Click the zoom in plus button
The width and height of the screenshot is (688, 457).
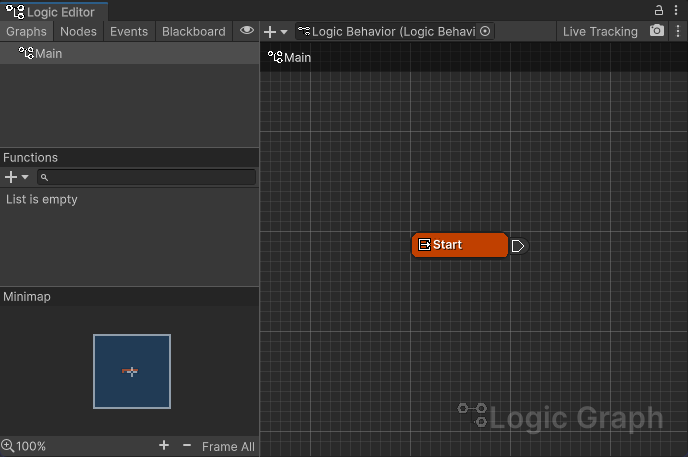point(164,446)
